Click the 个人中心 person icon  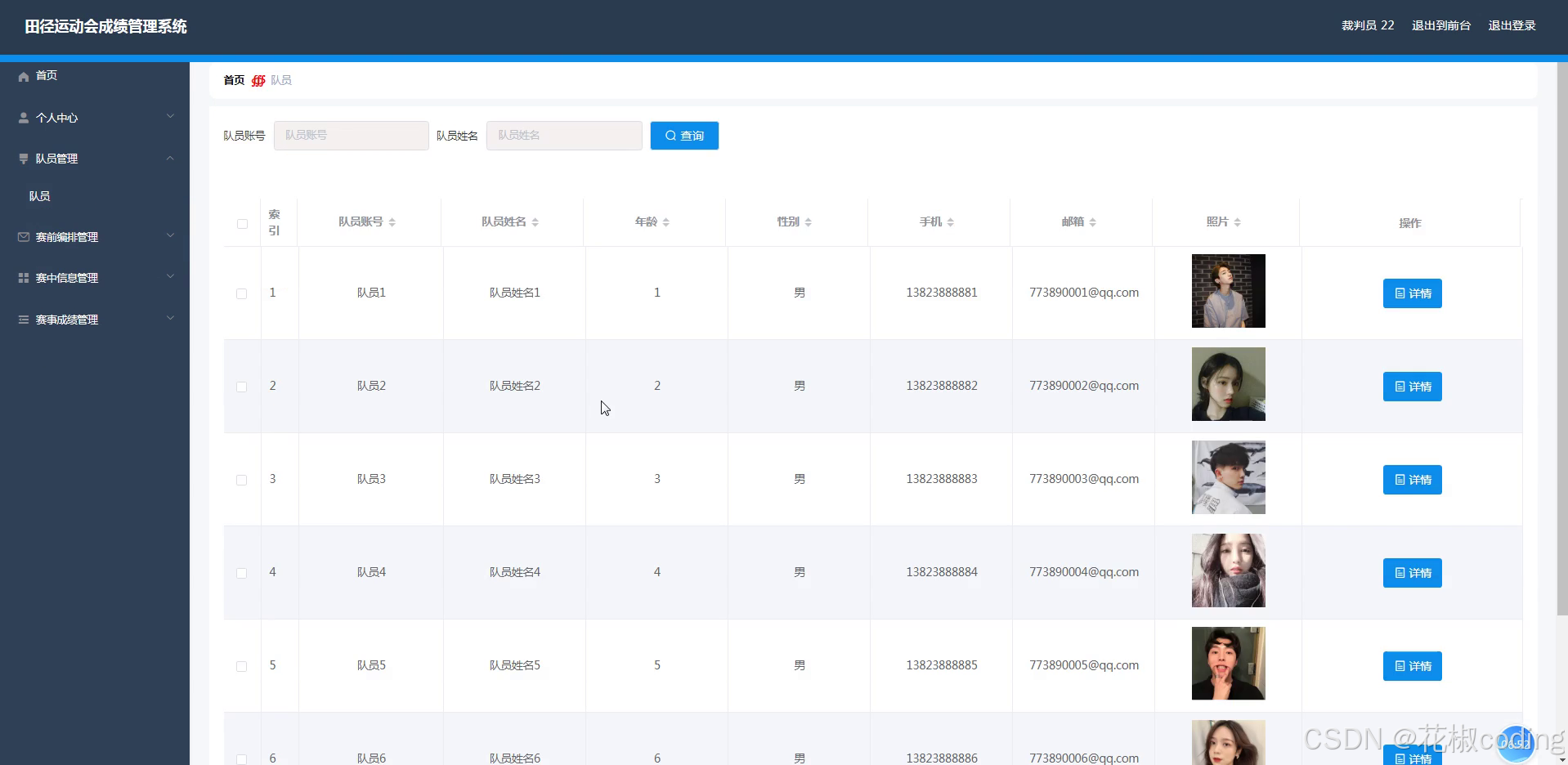pos(24,118)
